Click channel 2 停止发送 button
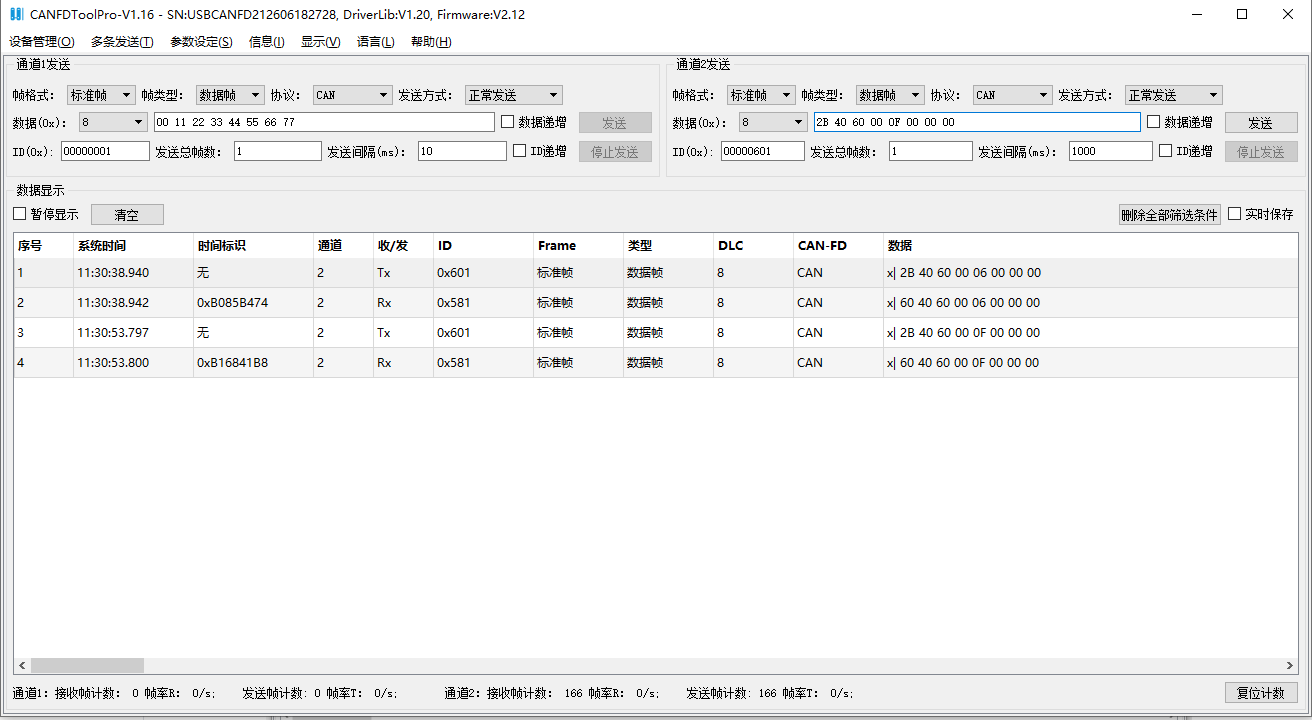The width and height of the screenshot is (1312, 720). coord(1261,151)
